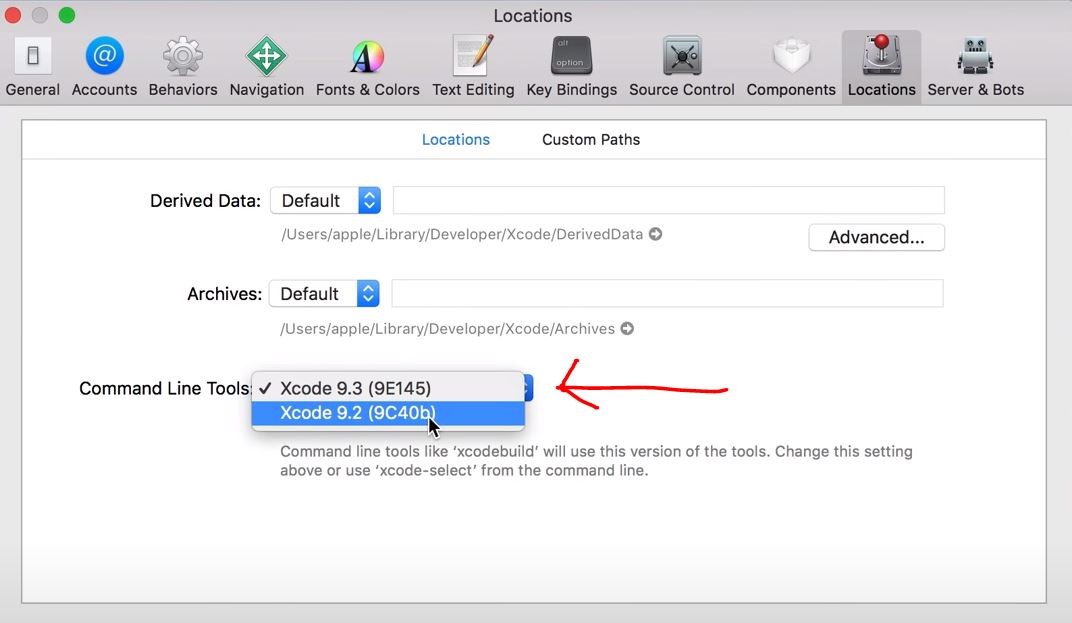
Task: Open the Archives folder path arrow
Action: click(x=627, y=328)
